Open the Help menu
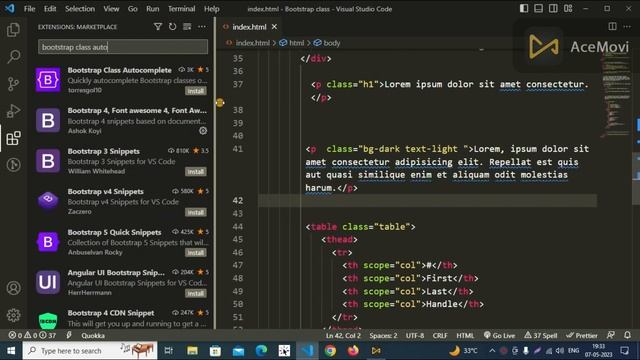Screen dimensions: 640x360 click(211, 9)
